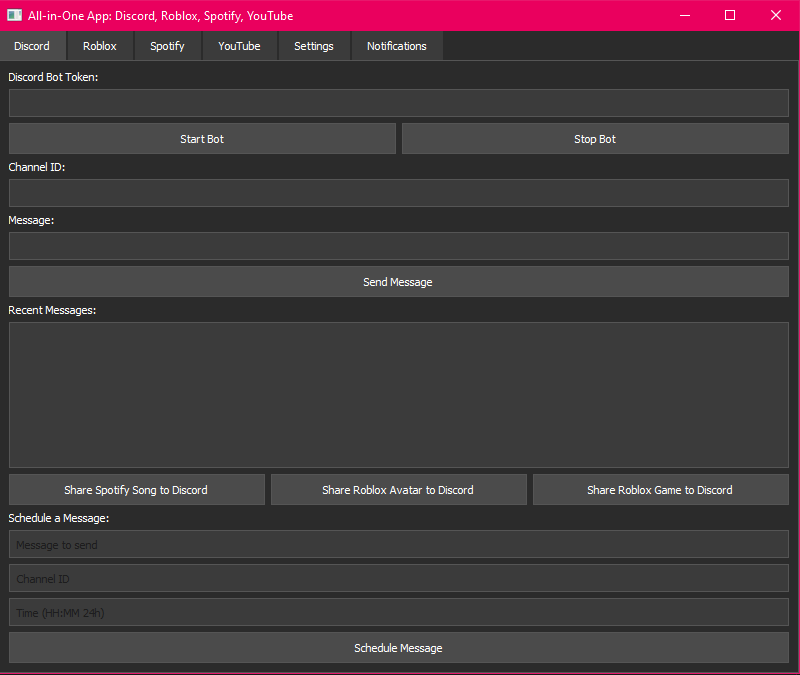Viewport: 800px width, 675px height.
Task: Switch to the Roblox tab
Action: click(100, 46)
